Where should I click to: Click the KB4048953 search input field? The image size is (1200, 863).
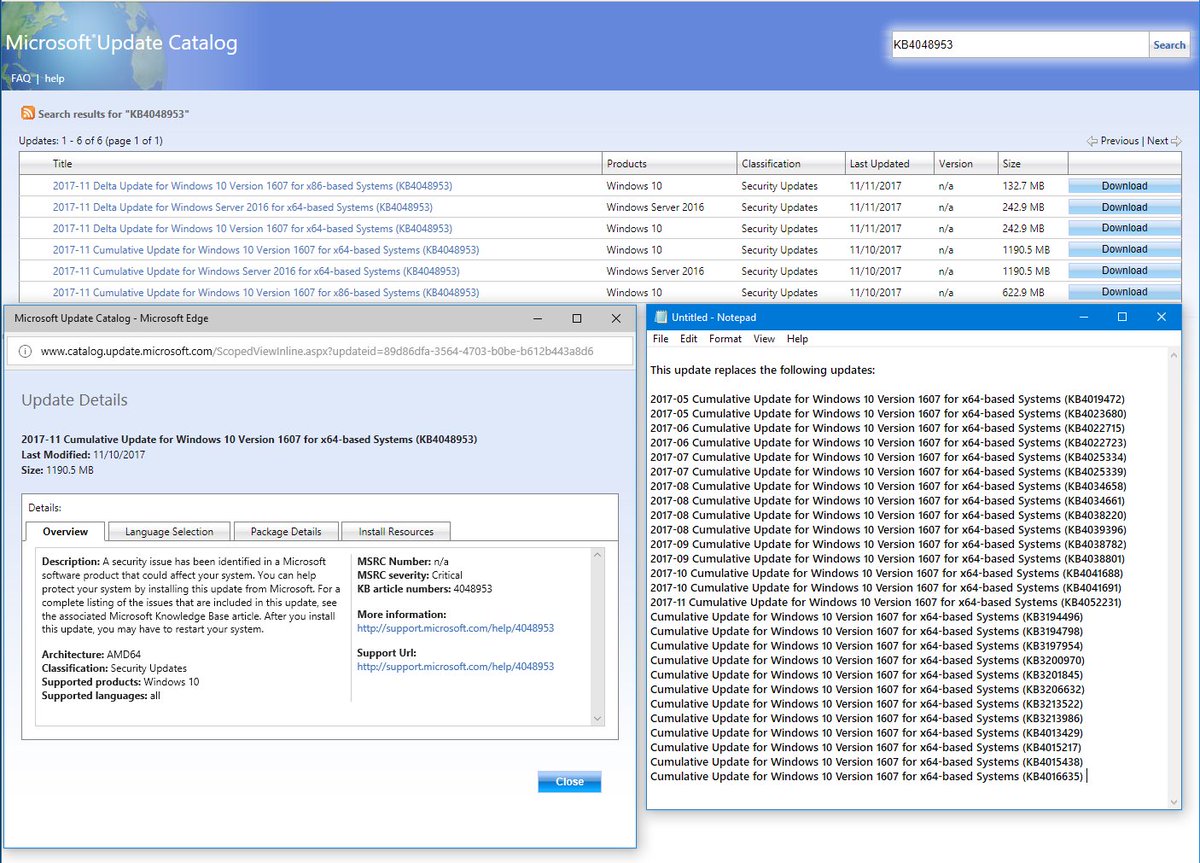tap(1017, 44)
